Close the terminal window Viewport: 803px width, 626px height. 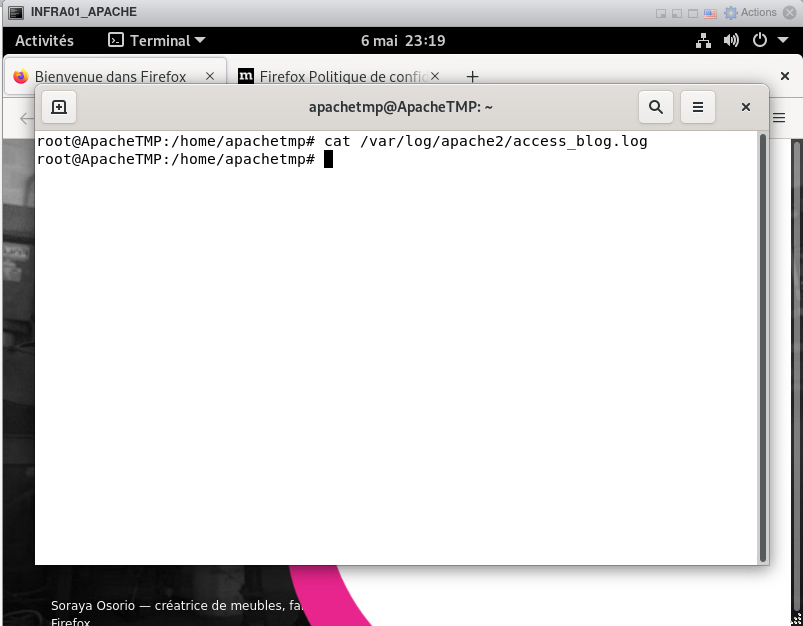[746, 107]
